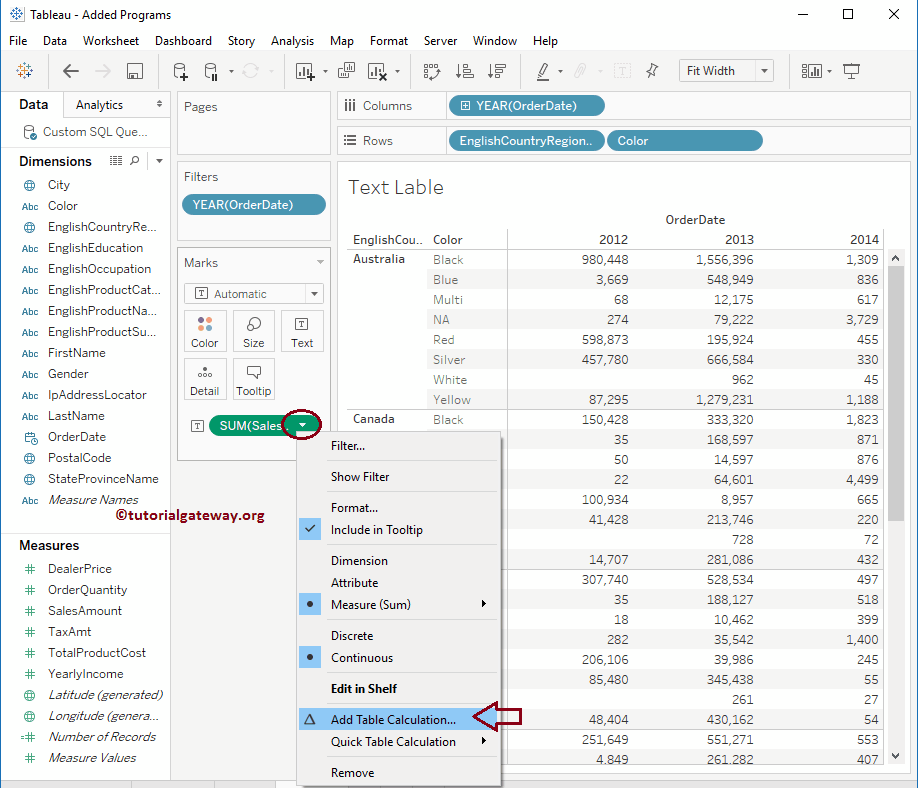This screenshot has height=788, width=918.
Task: Click the Save workbook toolbar icon
Action: 135,71
